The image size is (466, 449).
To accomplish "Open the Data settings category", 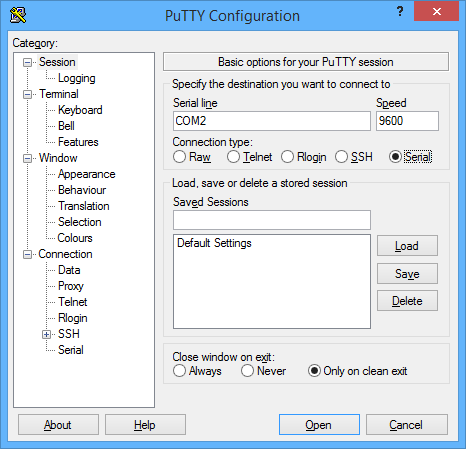I will click(x=69, y=270).
